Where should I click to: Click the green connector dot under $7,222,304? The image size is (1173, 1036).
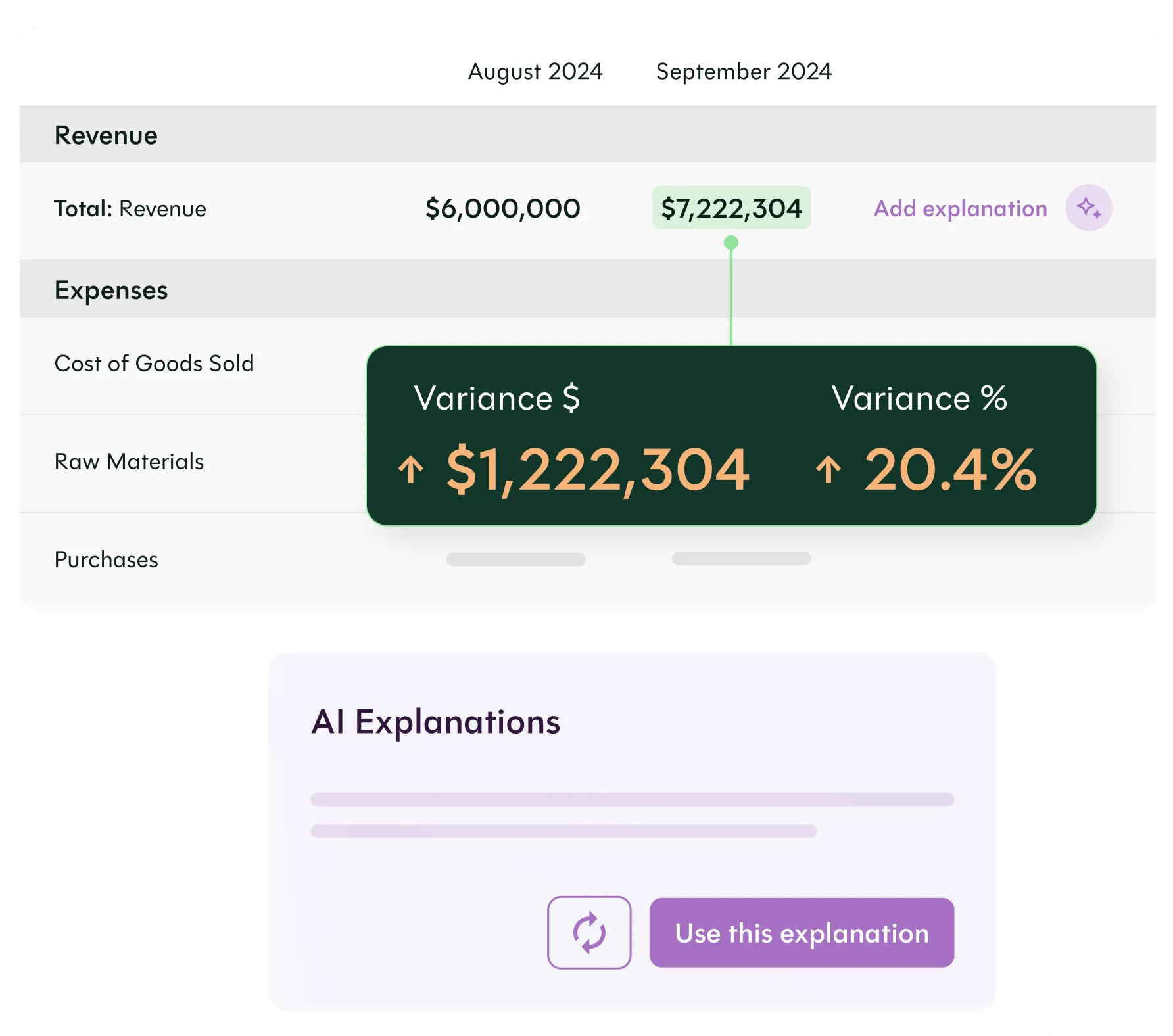pos(731,243)
